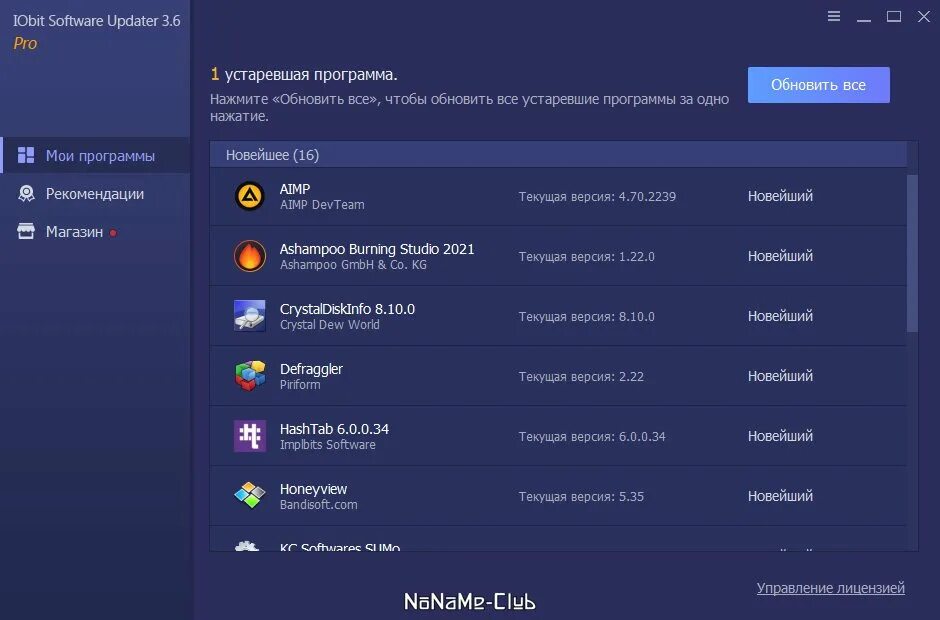Select Ashampoo Burning Studio 2021 name
This screenshot has height=620, width=940.
(x=376, y=249)
